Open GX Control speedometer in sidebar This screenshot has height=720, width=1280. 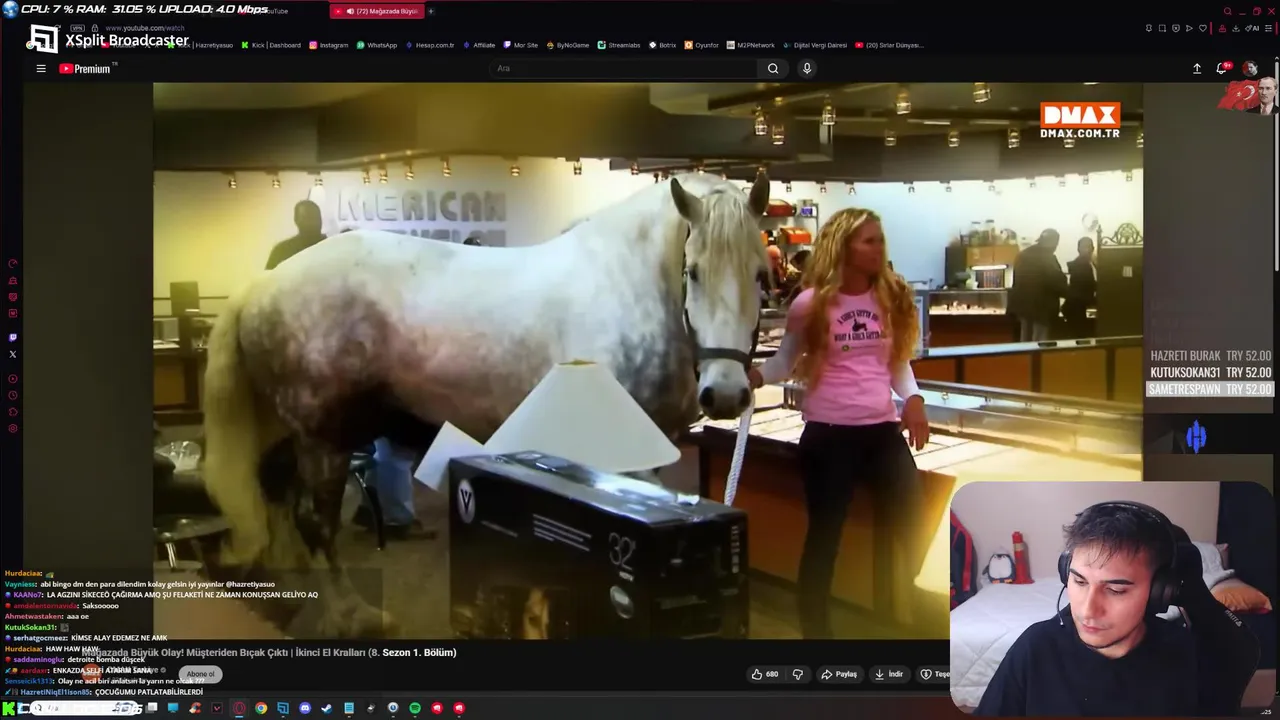point(13,264)
